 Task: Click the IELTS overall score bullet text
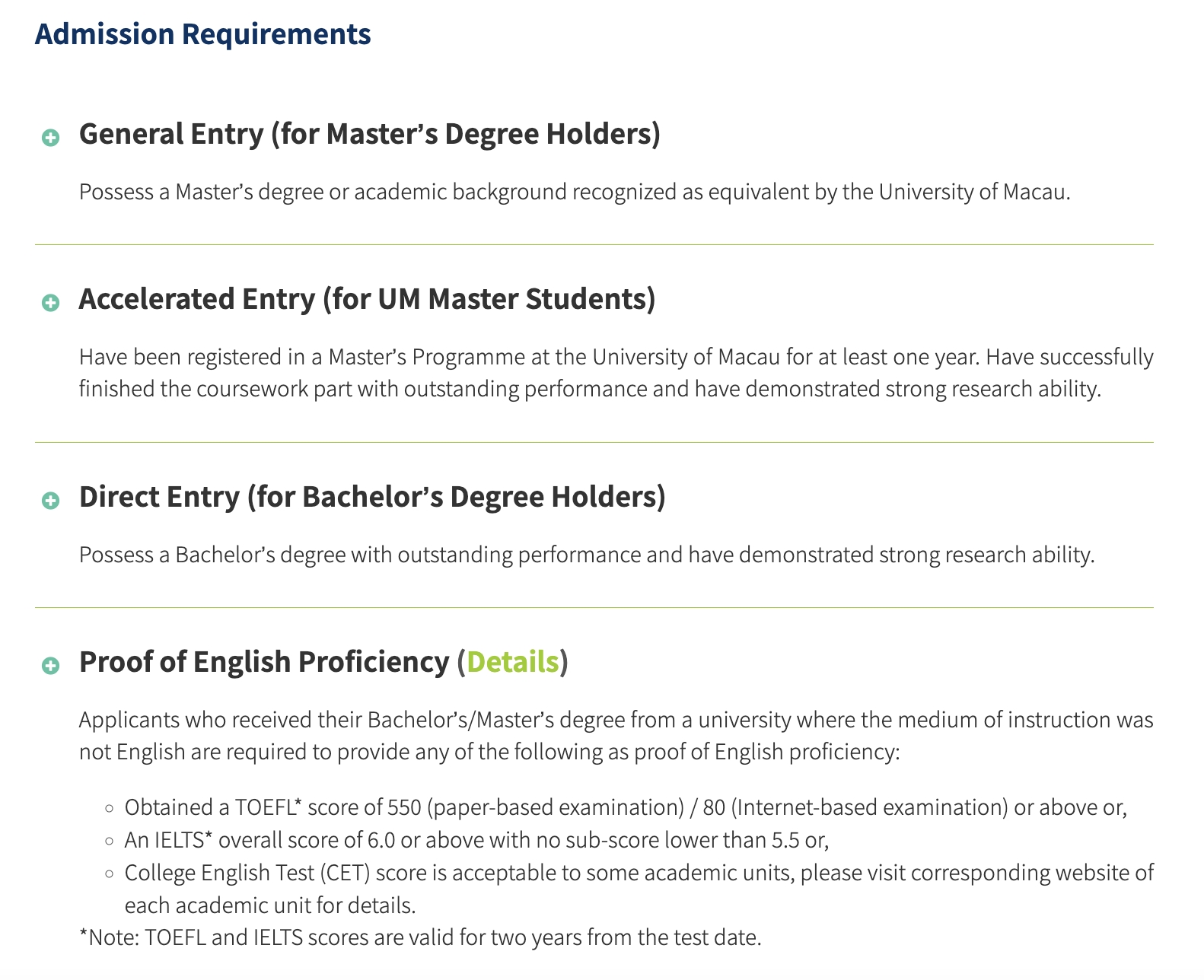coord(476,840)
